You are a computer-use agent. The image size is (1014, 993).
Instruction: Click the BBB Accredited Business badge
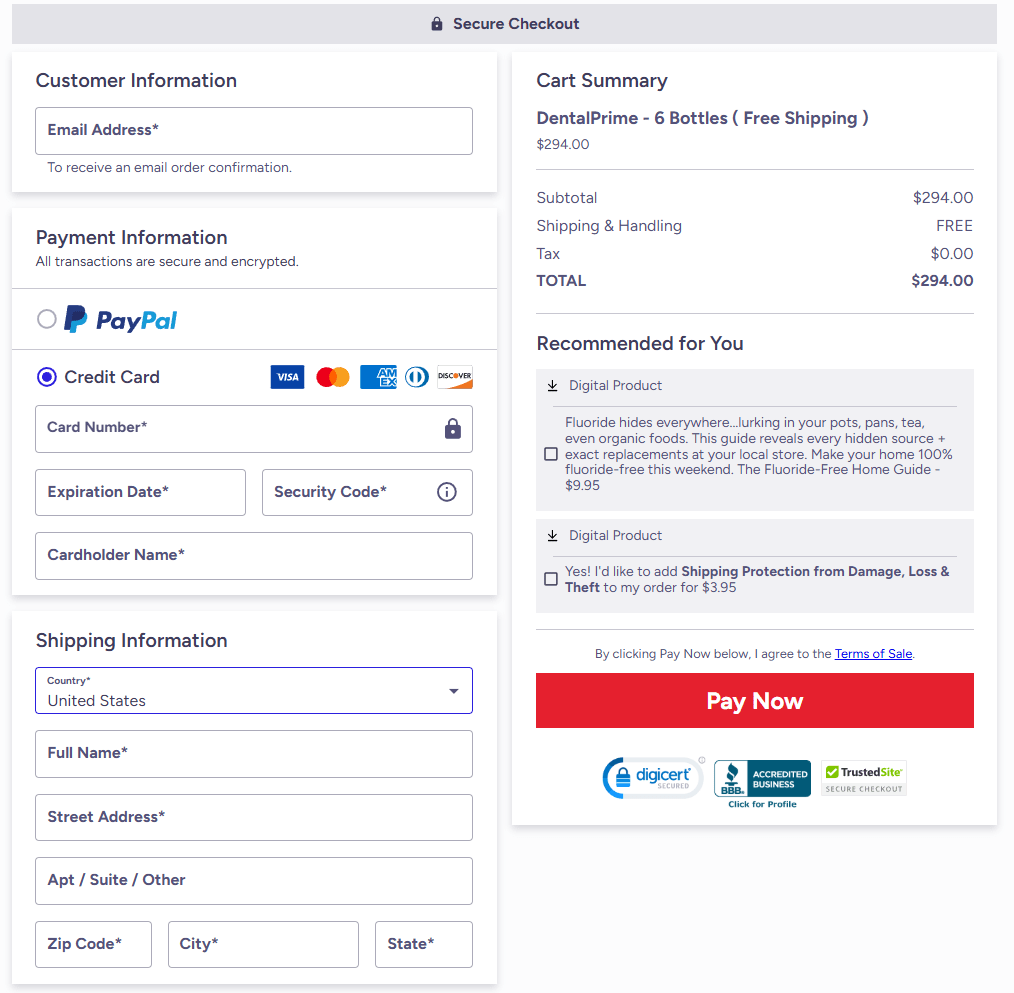[762, 777]
